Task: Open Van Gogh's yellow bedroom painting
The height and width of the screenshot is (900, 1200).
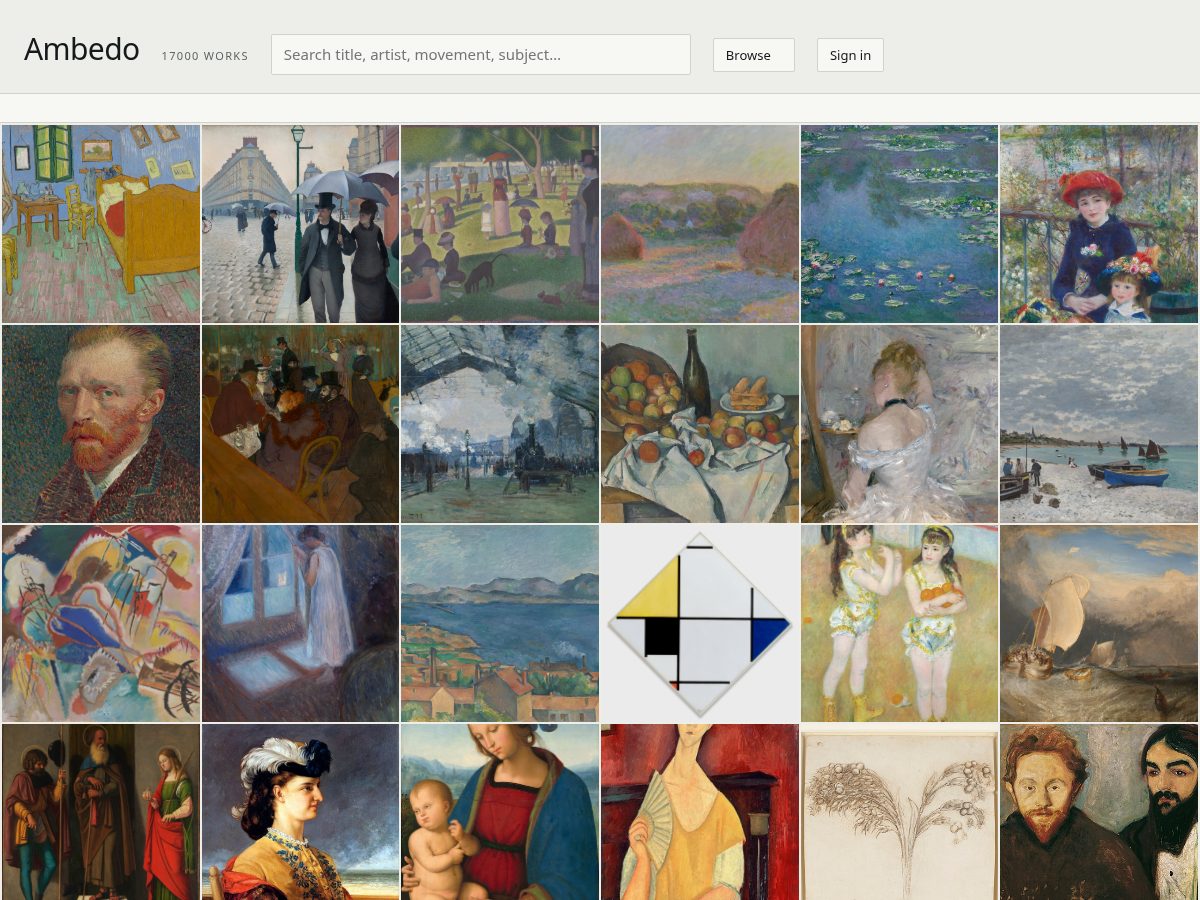Action: point(101,224)
